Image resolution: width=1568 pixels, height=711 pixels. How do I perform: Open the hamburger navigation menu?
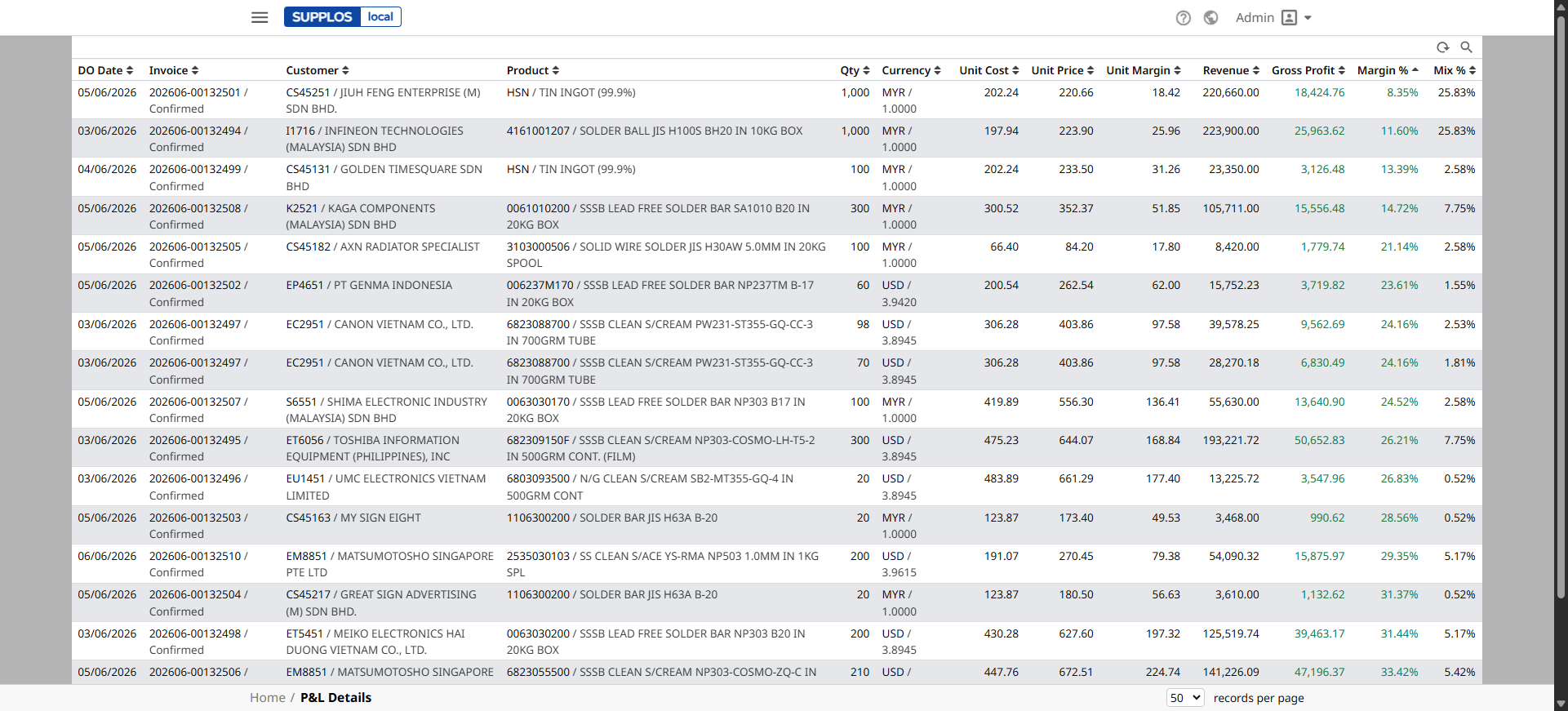tap(260, 17)
